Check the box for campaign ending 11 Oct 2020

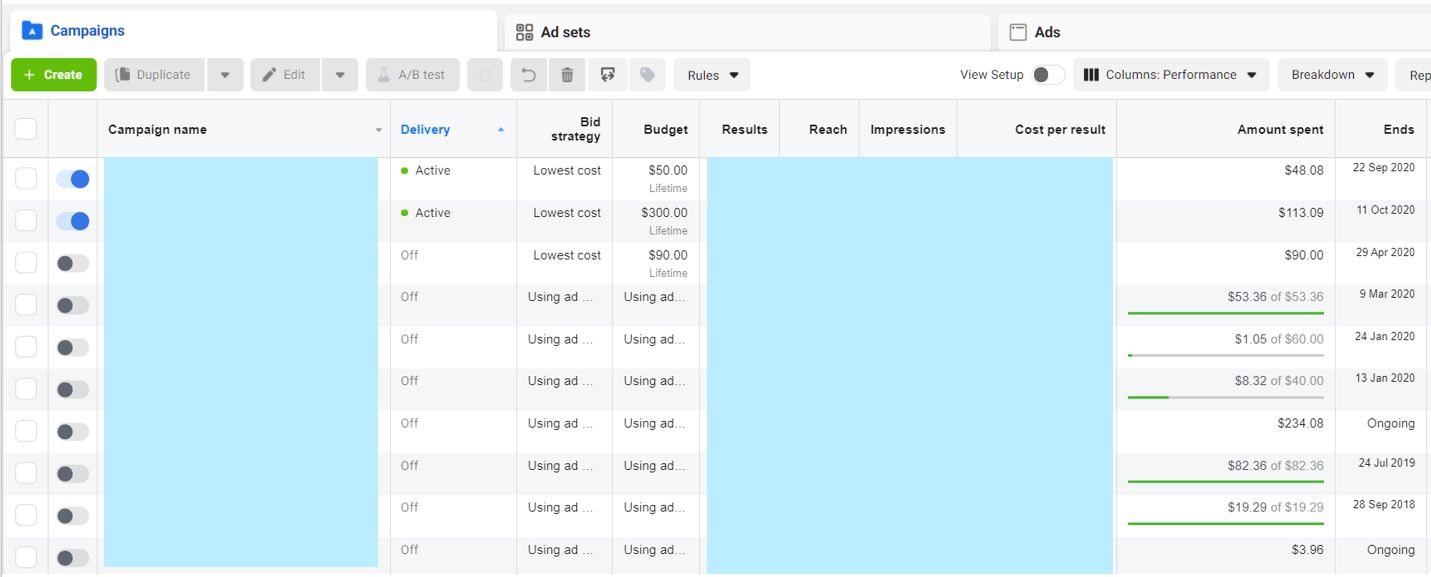coord(26,221)
